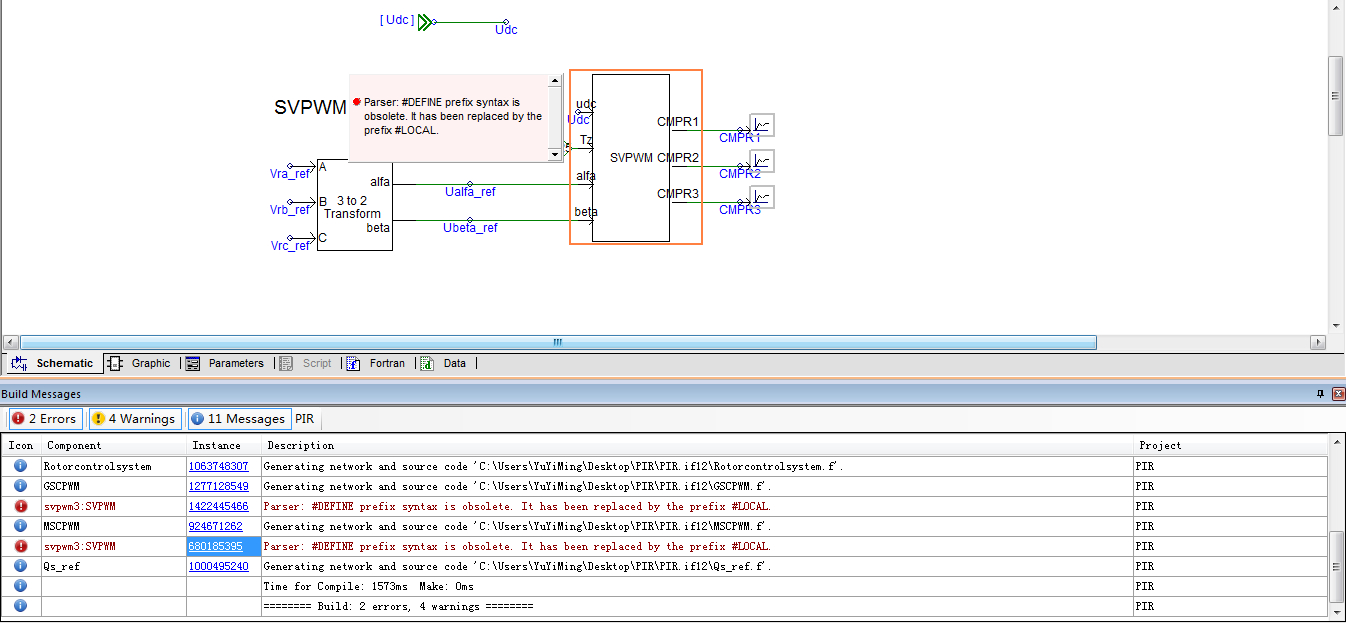Click the green Udc import arrow icon
The height and width of the screenshot is (624, 1346).
[426, 21]
